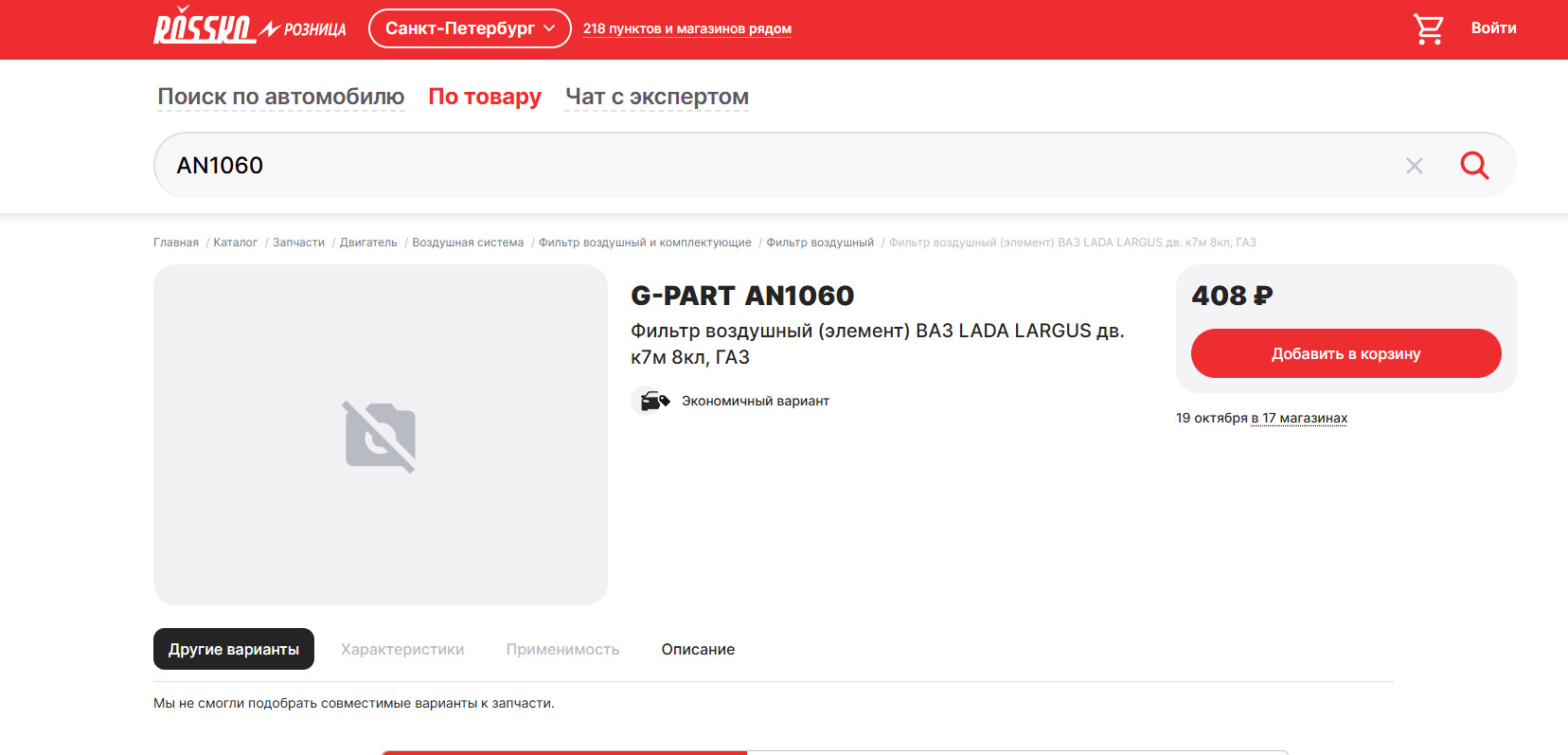Screen dimensions: 1568x755
Task: Open the Фильтр воздушный breadcrumb
Action: 820,243
